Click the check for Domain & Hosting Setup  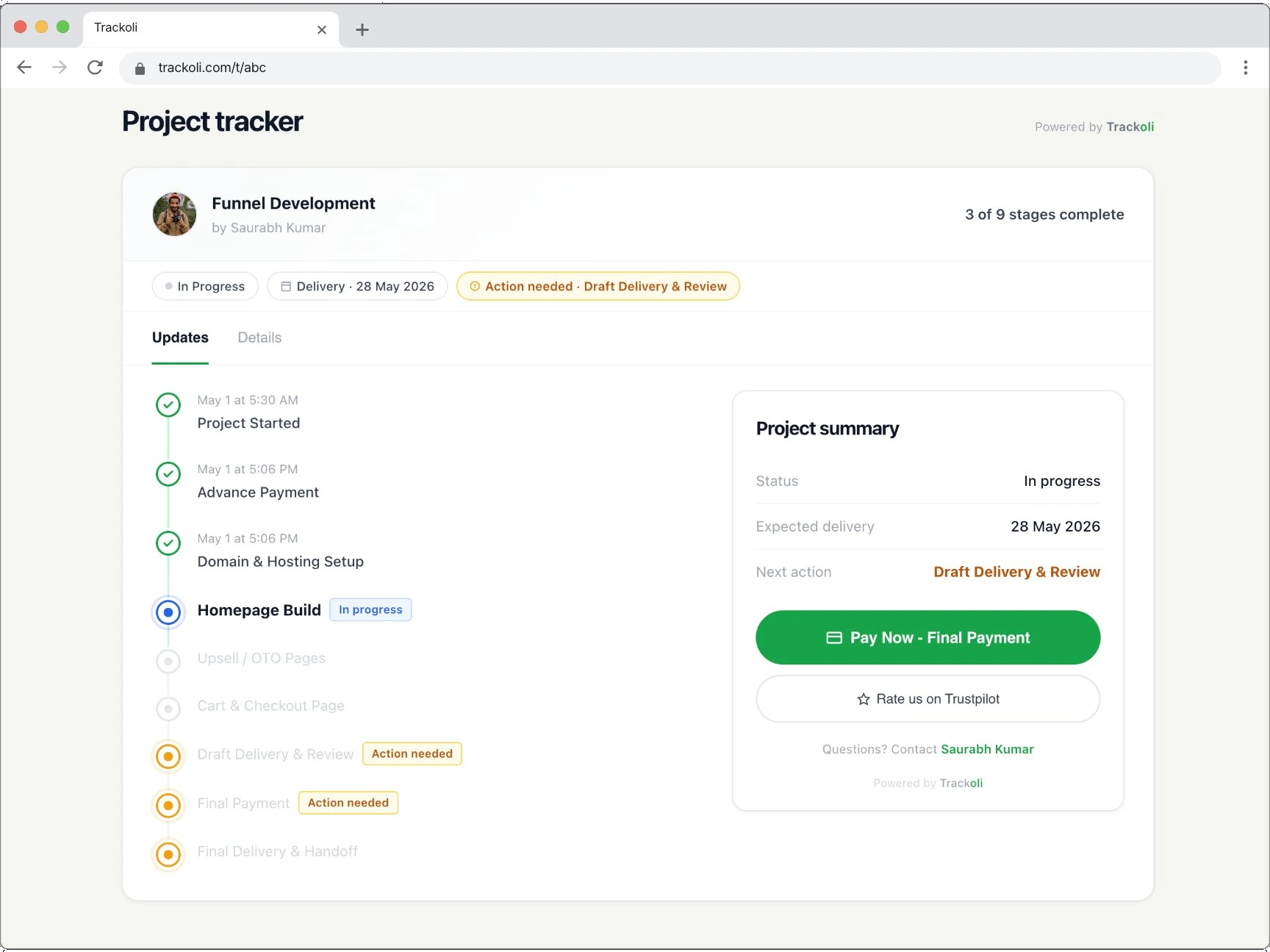point(168,543)
